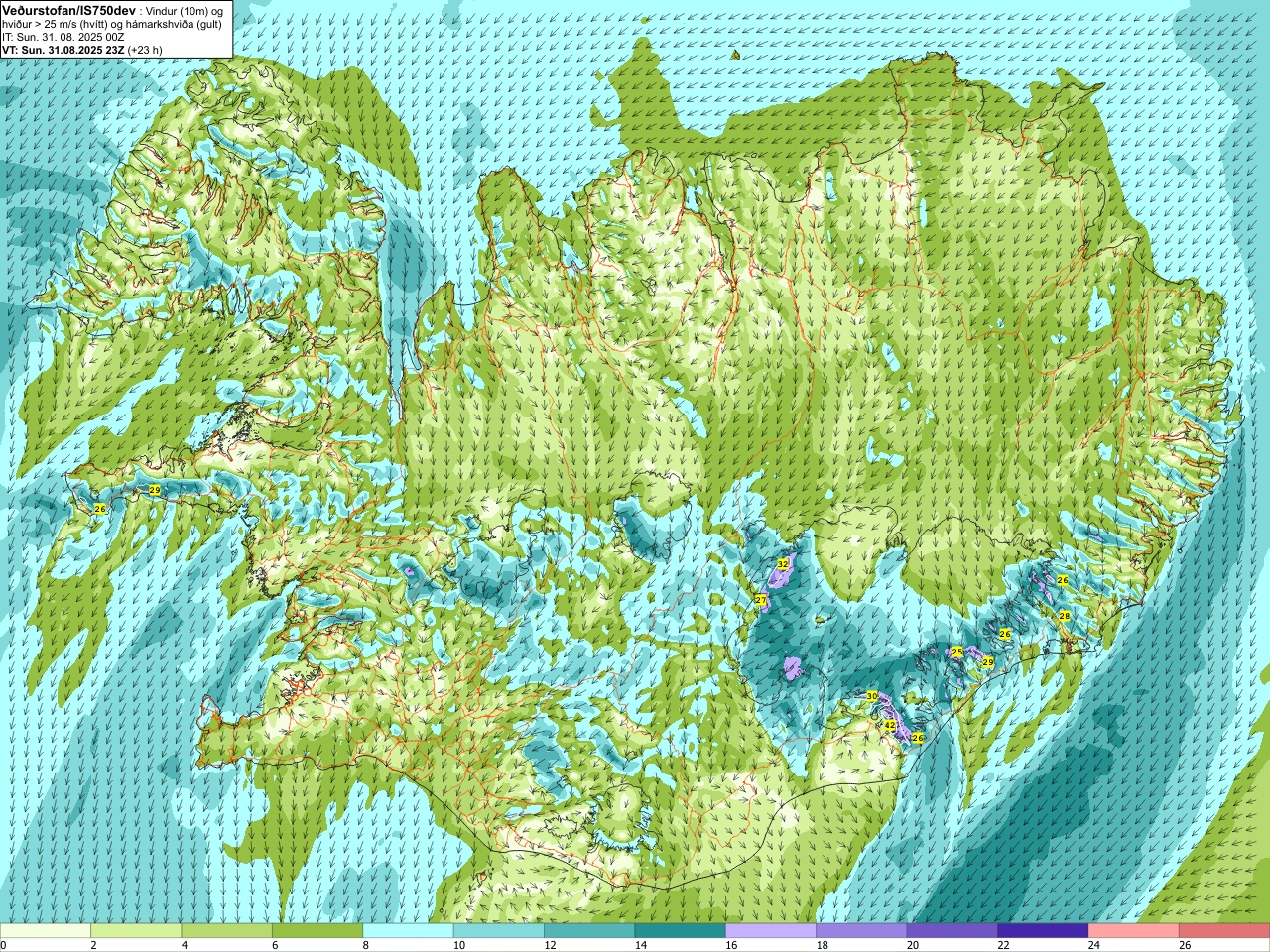Click the legend scale number 10
Image resolution: width=1270 pixels, height=952 pixels.
[x=459, y=945]
